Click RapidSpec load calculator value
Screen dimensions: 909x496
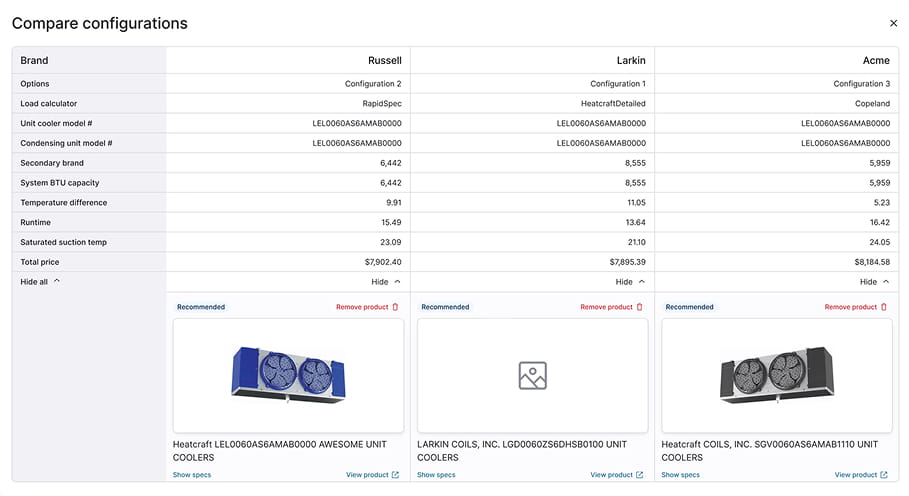[x=382, y=103]
